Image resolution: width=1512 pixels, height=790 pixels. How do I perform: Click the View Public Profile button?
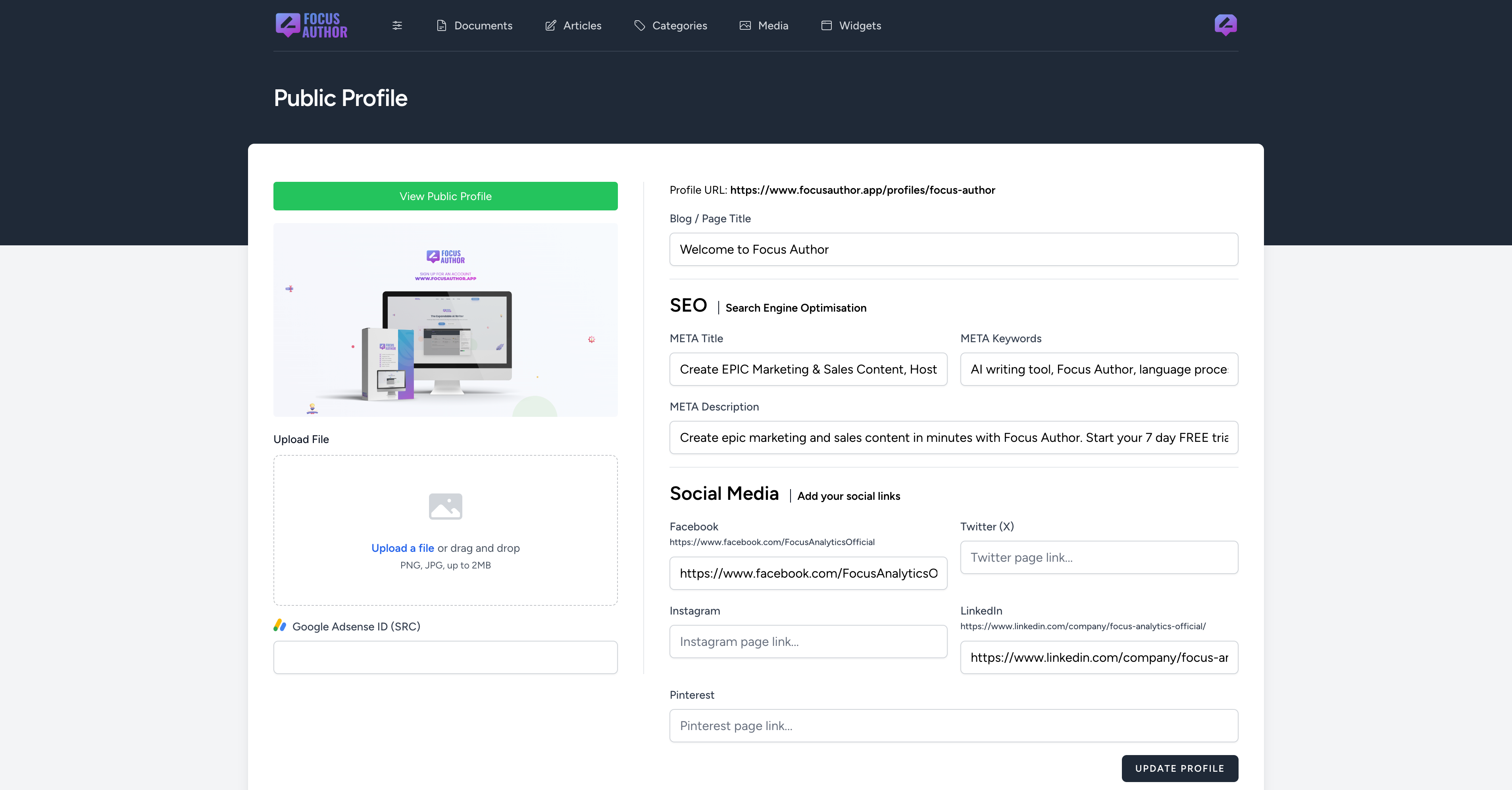click(446, 196)
